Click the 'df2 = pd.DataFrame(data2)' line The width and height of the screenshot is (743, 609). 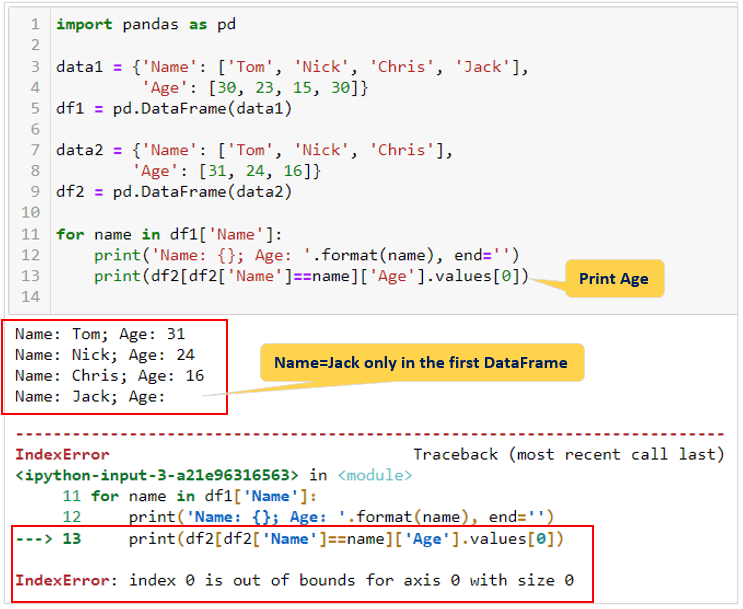[173, 192]
